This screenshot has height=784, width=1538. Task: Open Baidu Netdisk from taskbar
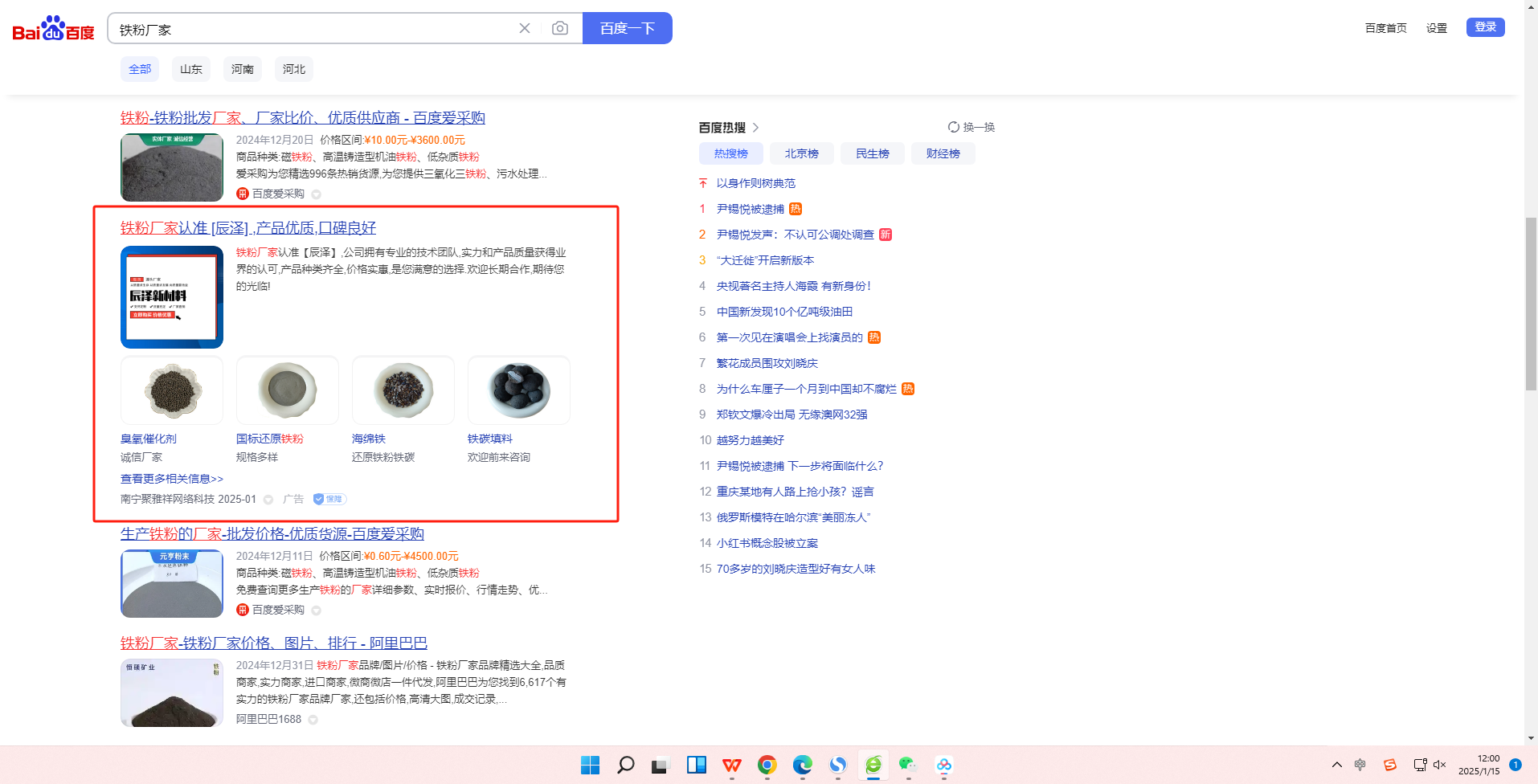tap(944, 765)
